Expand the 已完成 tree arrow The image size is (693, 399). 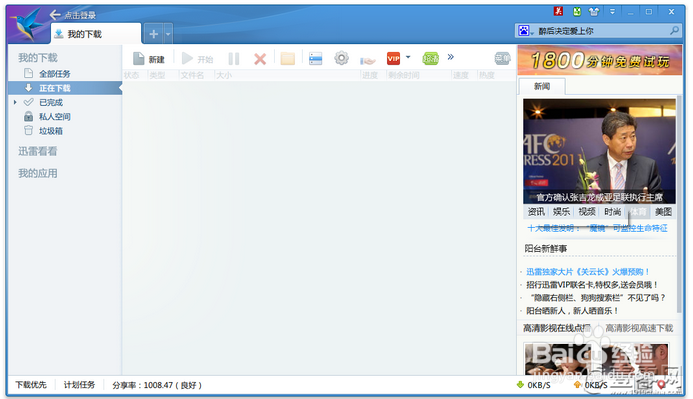pyautogui.click(x=15, y=103)
